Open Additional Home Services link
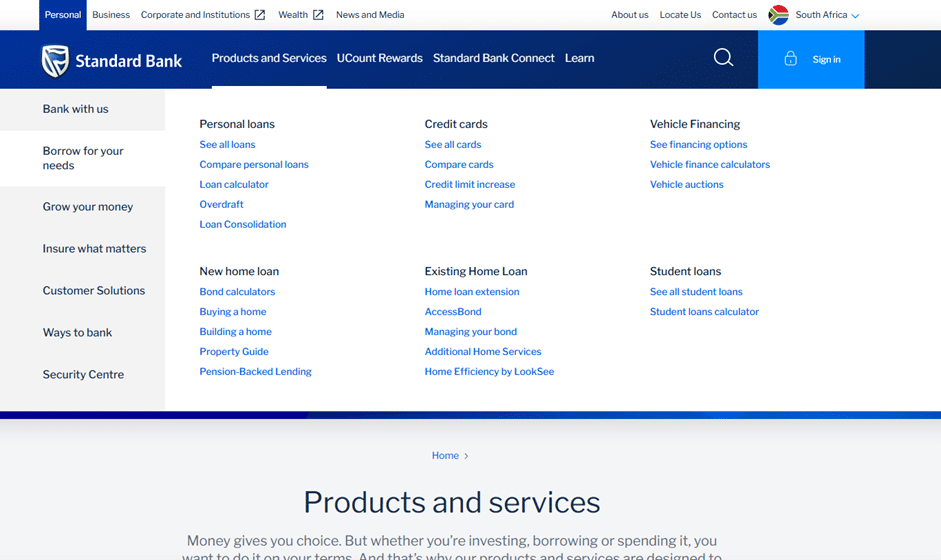 point(483,352)
